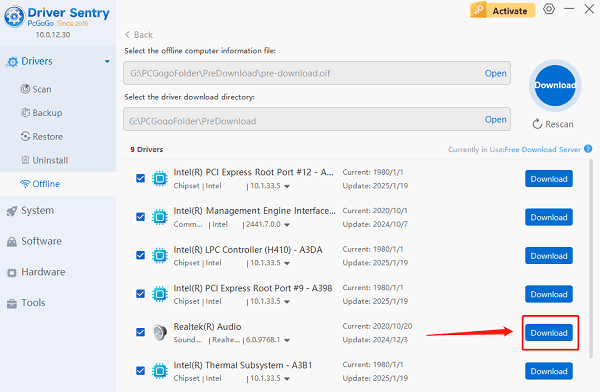Screen dimensions: 600x392
Task: Click chip icon of Root Port #9
Action: [160, 294]
